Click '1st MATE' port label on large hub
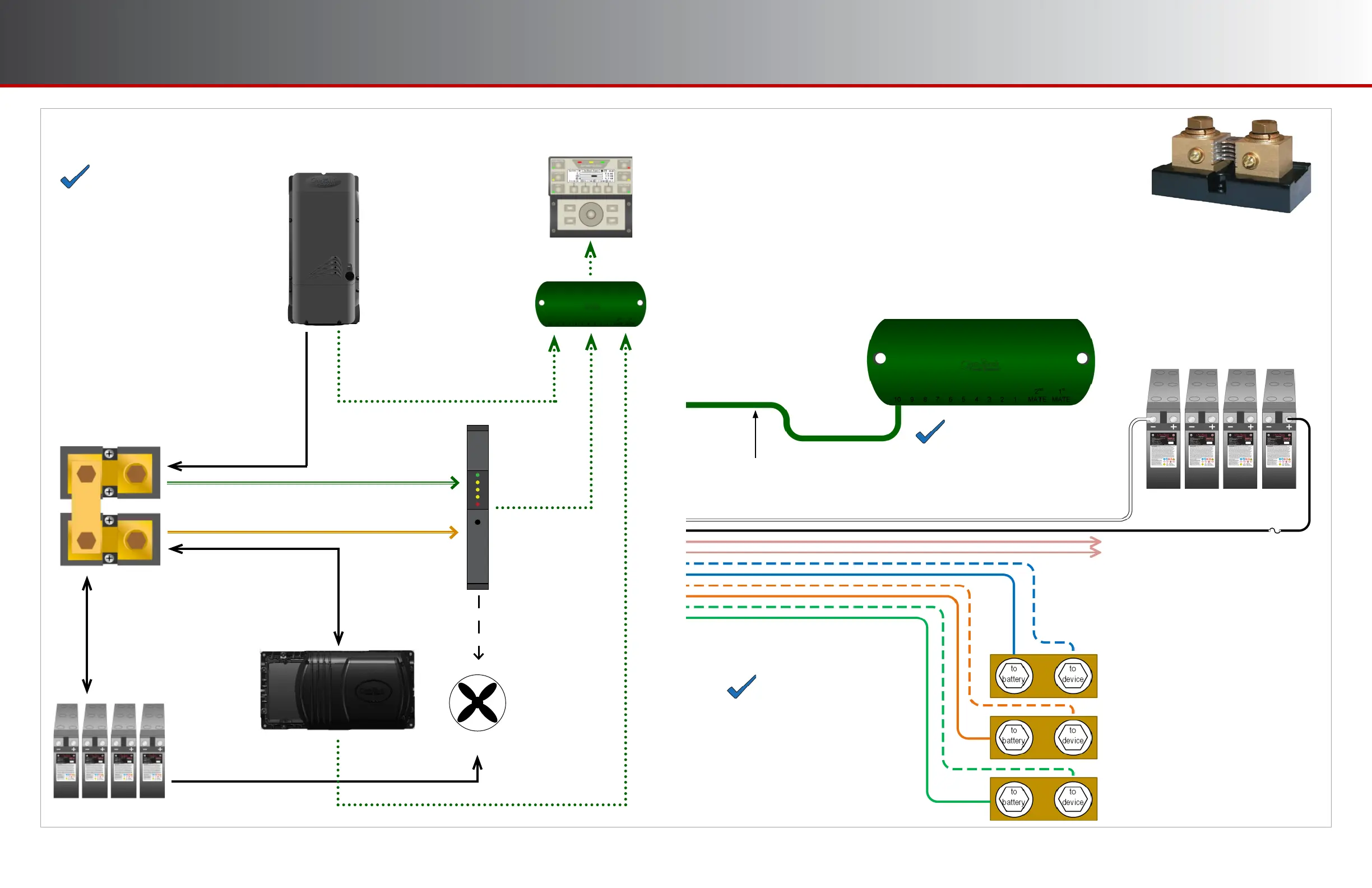The height and width of the screenshot is (888, 1372). 1061,395
